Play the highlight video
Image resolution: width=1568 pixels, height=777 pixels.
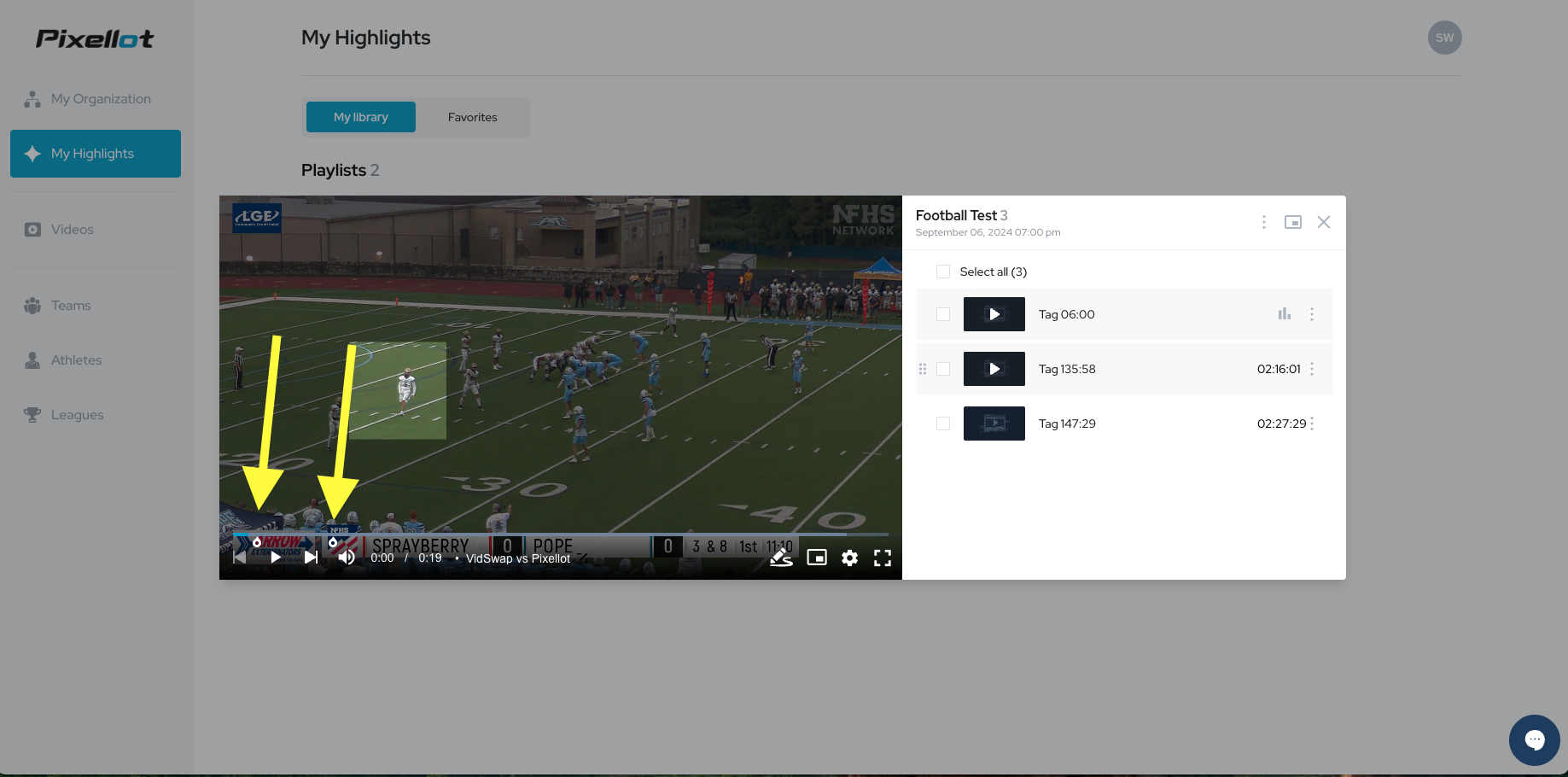[276, 558]
